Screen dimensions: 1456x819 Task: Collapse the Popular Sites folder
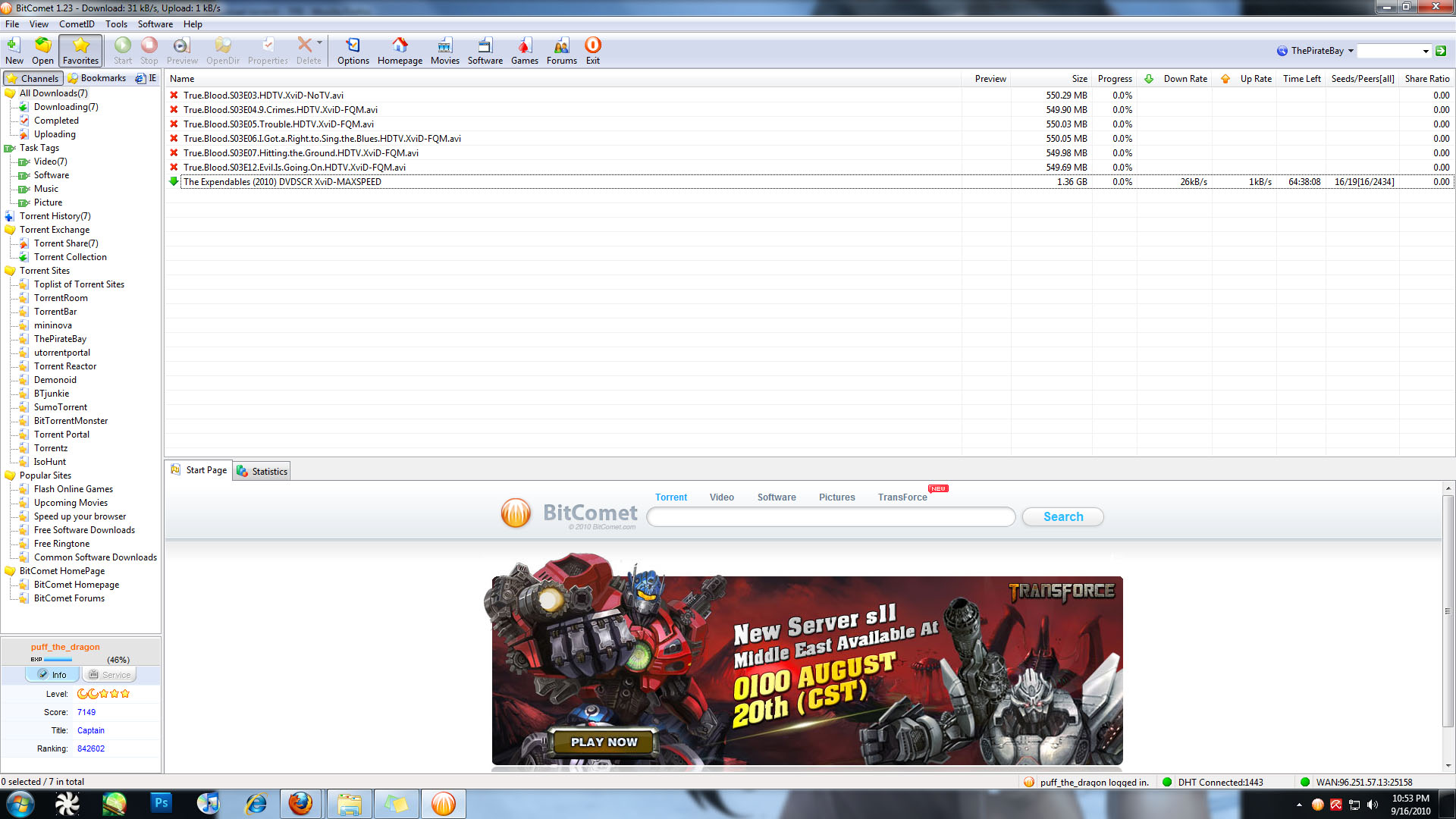click(x=10, y=475)
